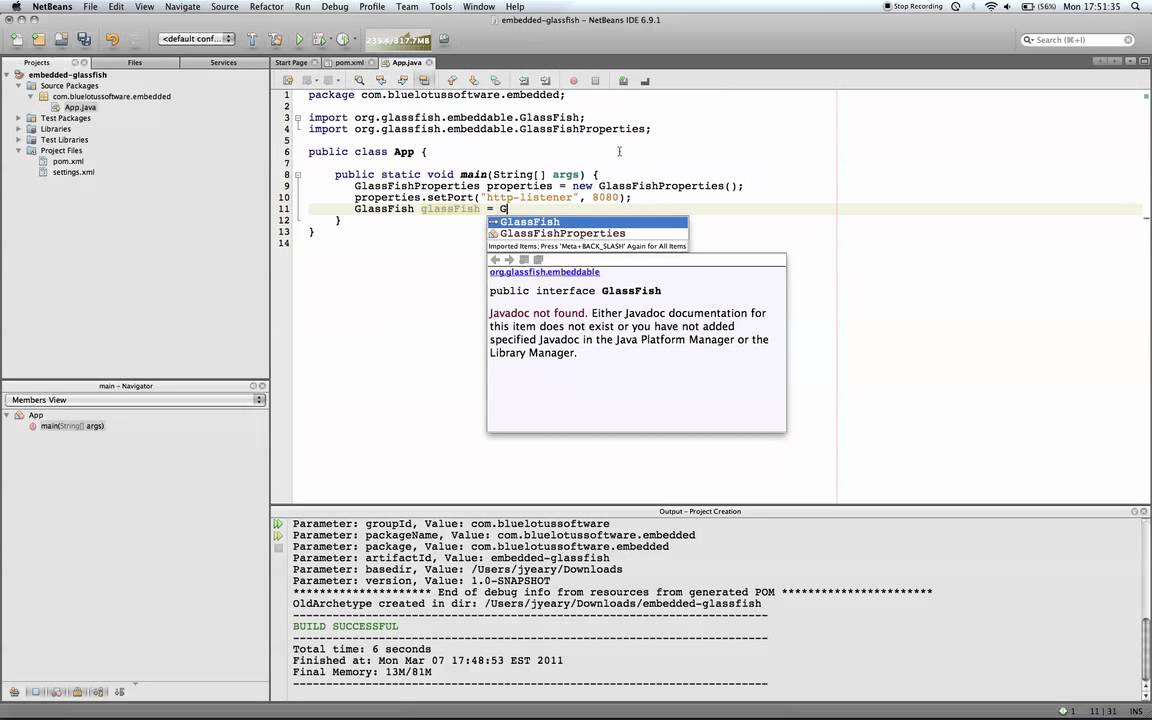1152x720 pixels.
Task: Click Shift Line Right editor icon
Action: (545, 81)
